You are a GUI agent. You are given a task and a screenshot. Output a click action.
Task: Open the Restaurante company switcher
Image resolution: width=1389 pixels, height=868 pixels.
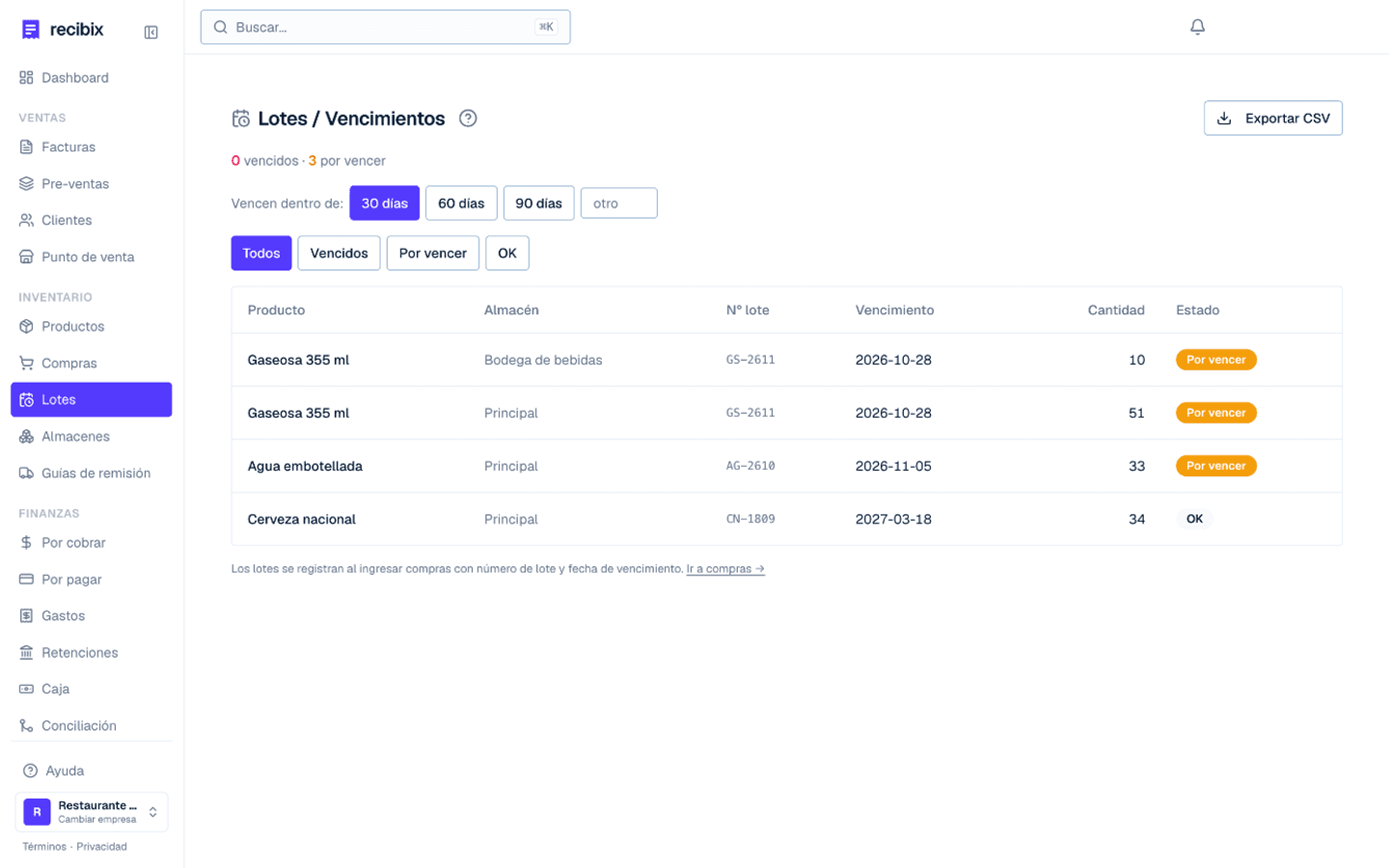tap(92, 812)
